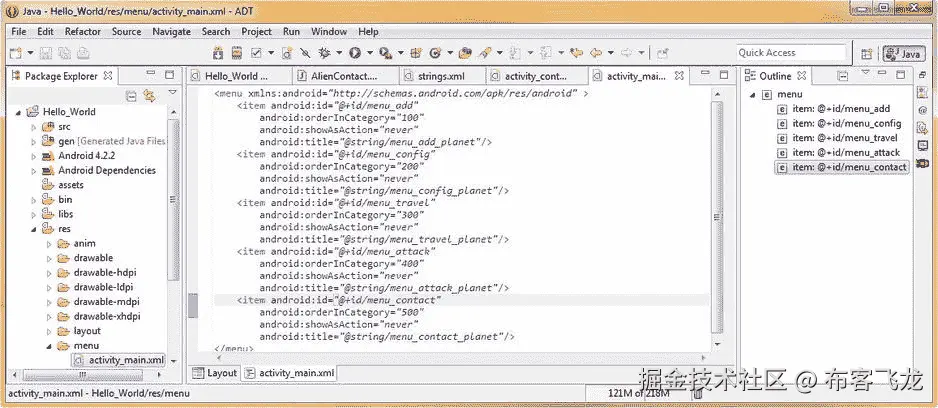Expand the drawable-hdpi folder node

49,273
